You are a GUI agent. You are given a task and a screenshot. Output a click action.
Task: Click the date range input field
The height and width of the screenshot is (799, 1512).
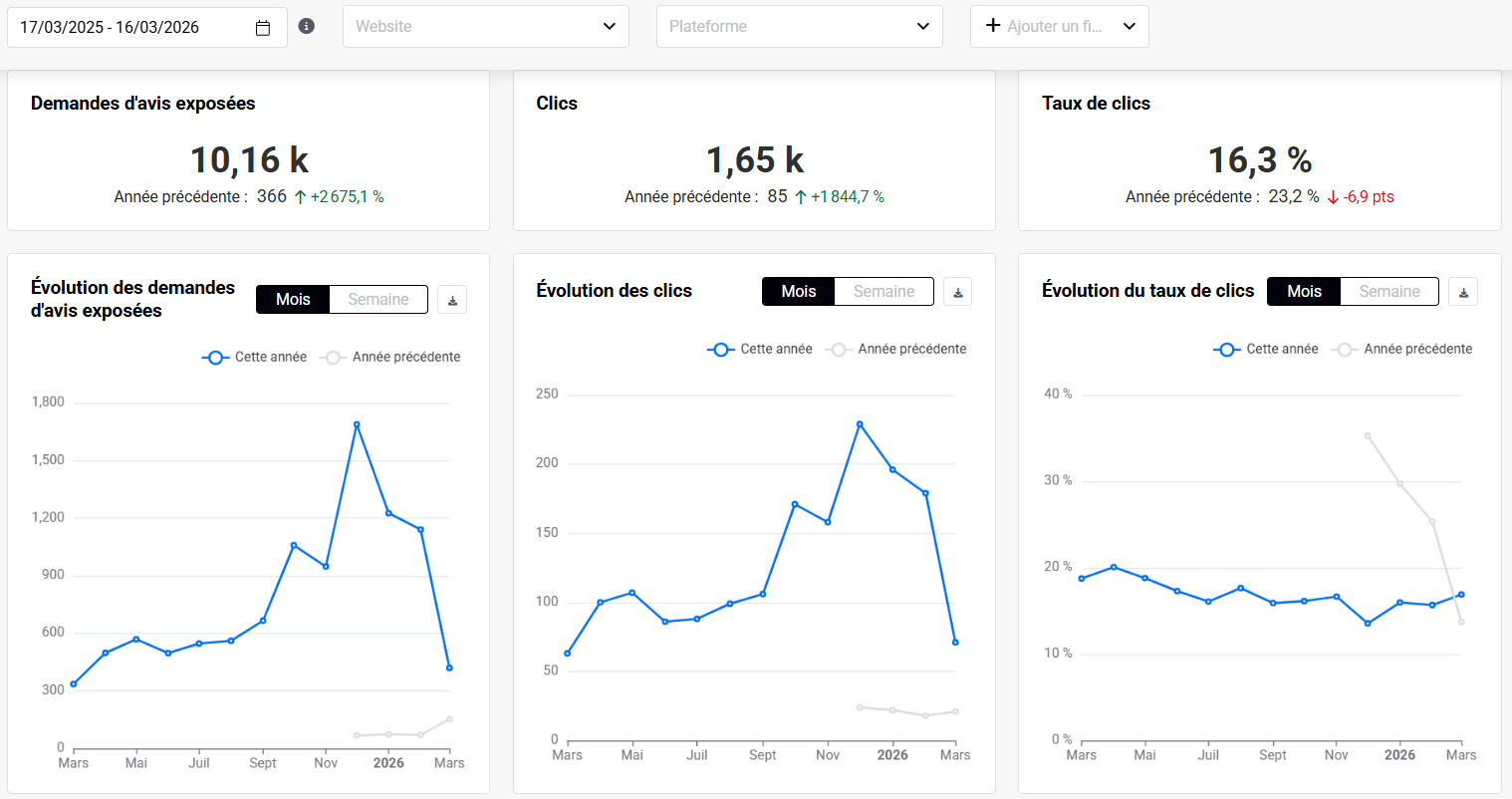tap(129, 28)
